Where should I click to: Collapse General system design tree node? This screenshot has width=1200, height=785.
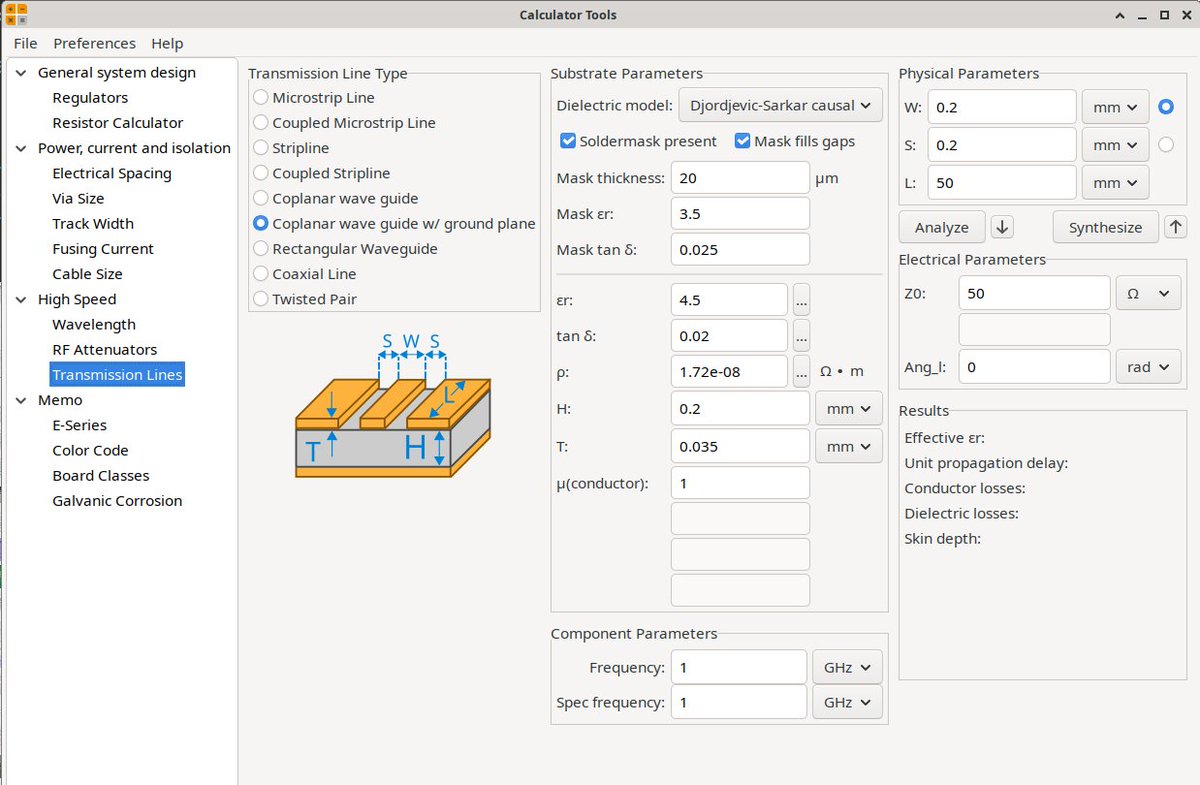coord(20,72)
